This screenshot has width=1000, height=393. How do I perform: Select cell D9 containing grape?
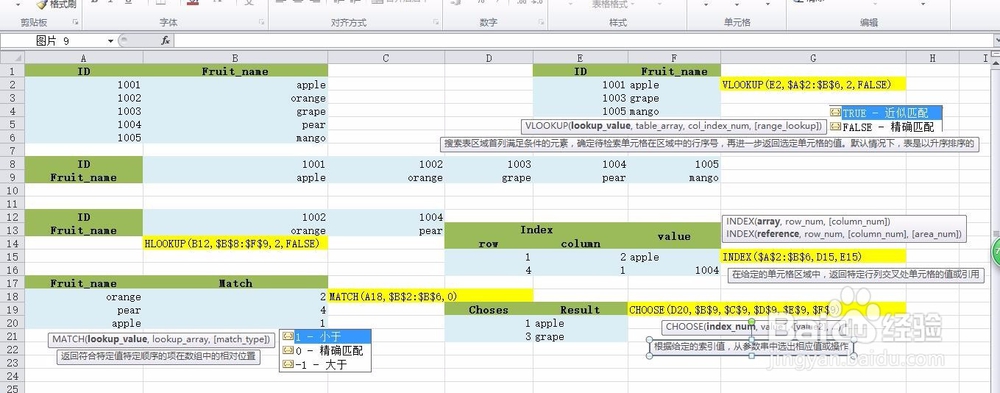click(489, 177)
